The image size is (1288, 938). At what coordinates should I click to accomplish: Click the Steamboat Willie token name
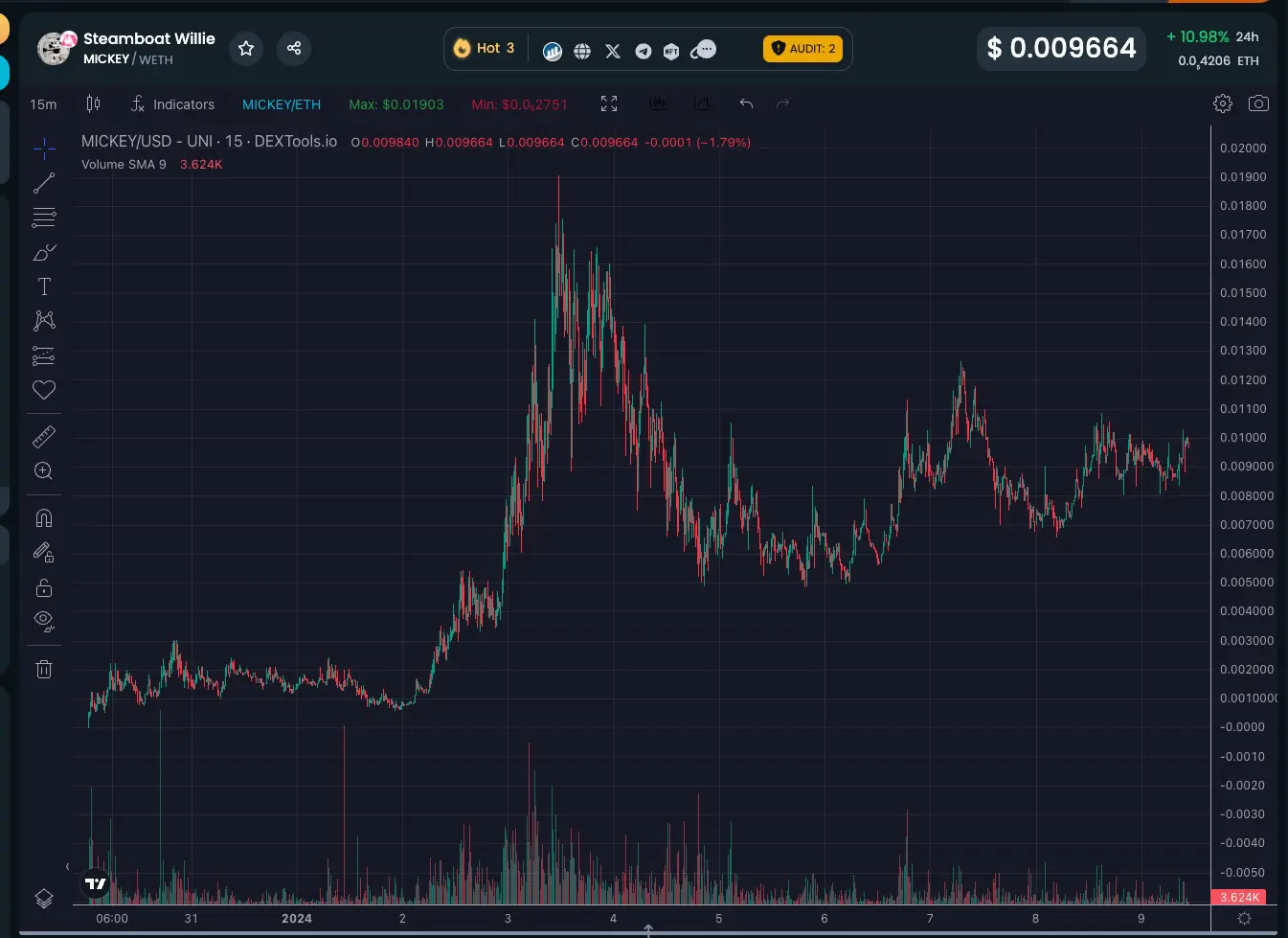coord(149,38)
